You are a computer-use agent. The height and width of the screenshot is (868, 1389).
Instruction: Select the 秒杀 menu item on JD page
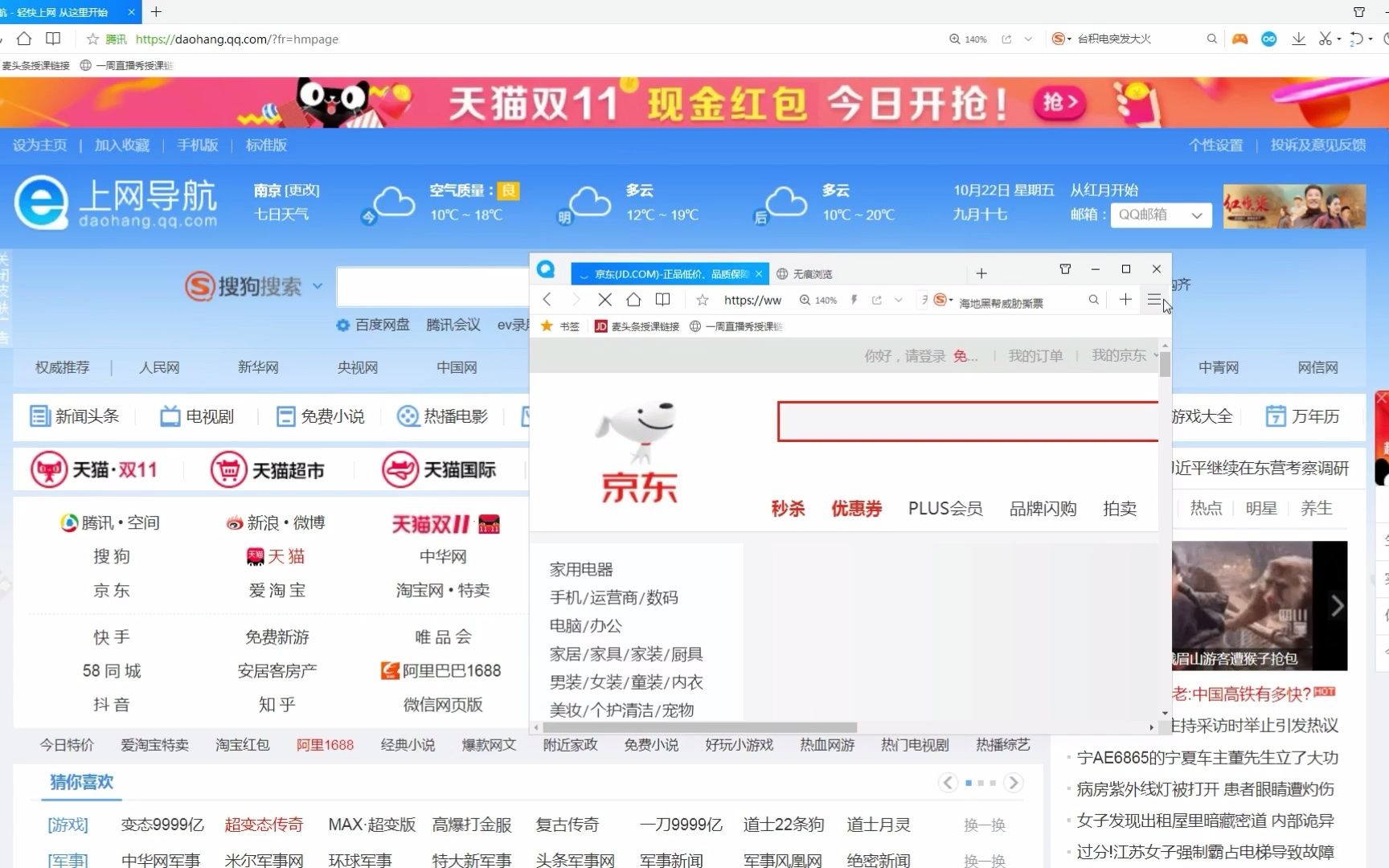click(788, 509)
